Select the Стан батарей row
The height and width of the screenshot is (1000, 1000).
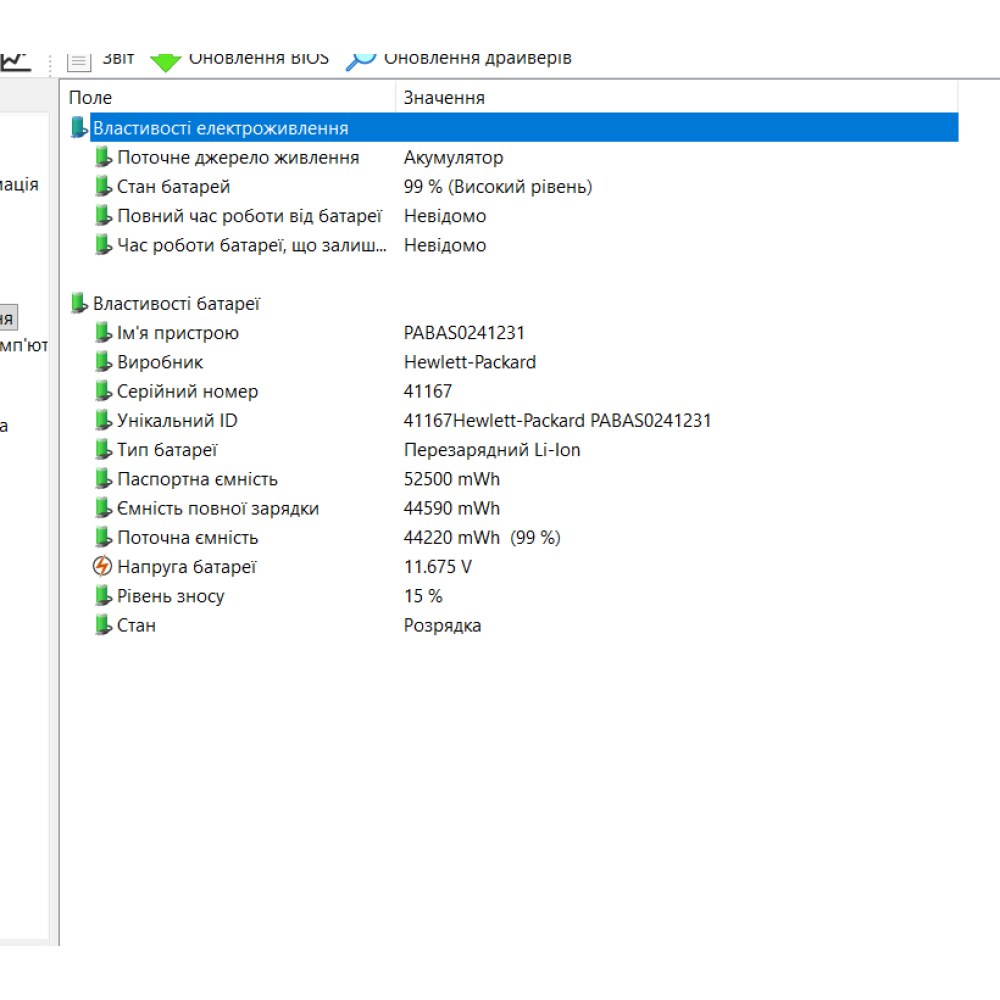point(174,187)
